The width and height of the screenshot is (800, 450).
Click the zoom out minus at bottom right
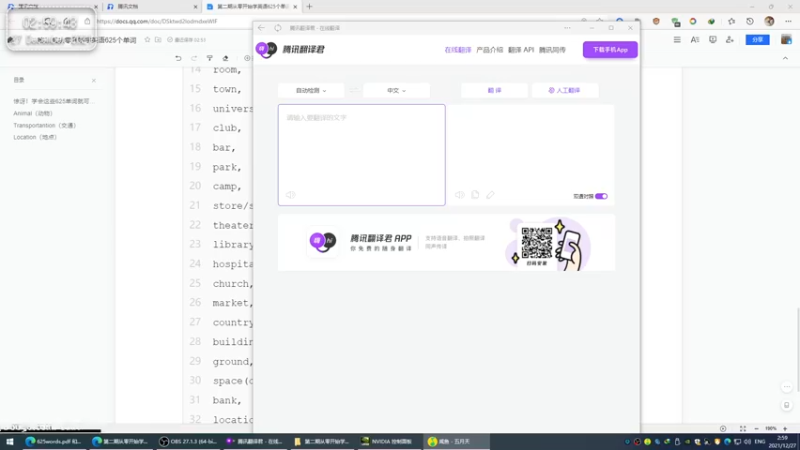click(x=757, y=429)
